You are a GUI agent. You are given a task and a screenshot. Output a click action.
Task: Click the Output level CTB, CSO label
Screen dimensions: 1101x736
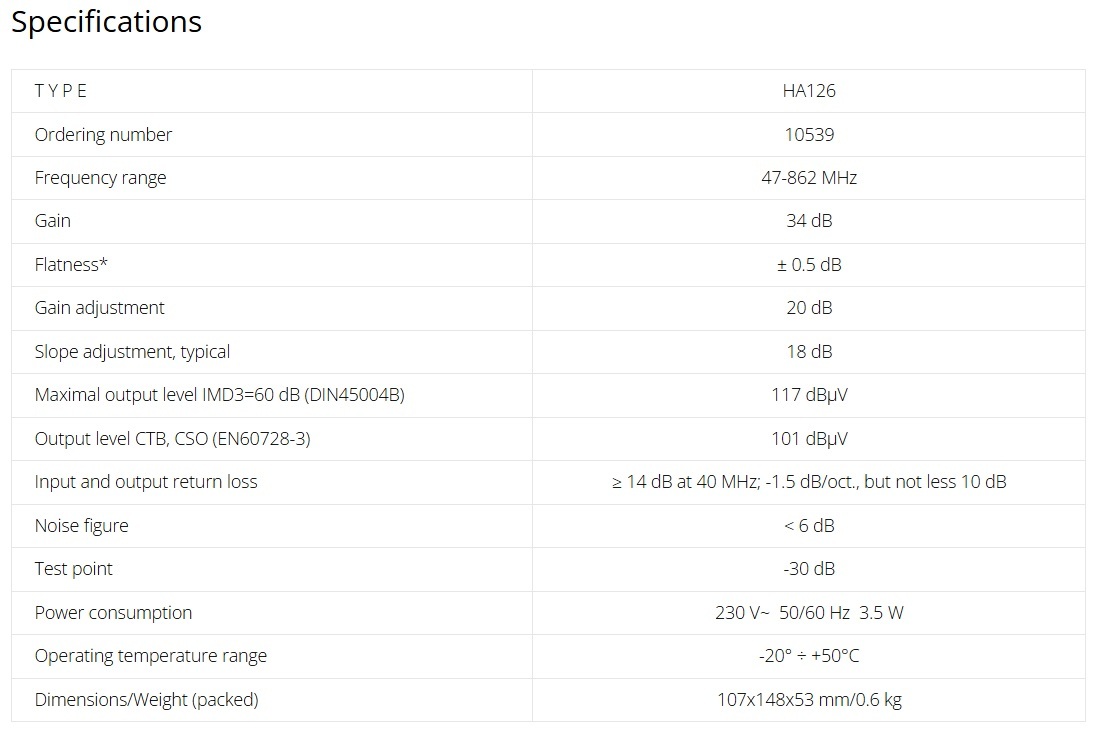click(172, 438)
